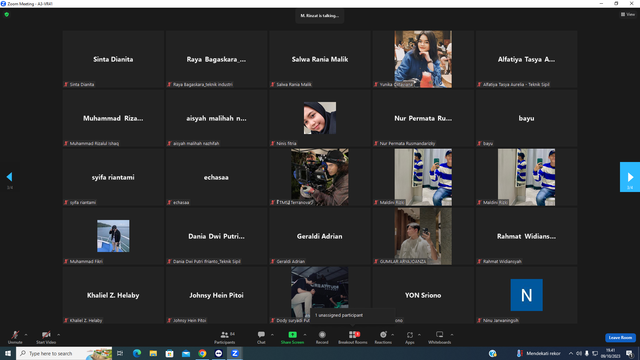Open the Windows Start menu

[8, 353]
